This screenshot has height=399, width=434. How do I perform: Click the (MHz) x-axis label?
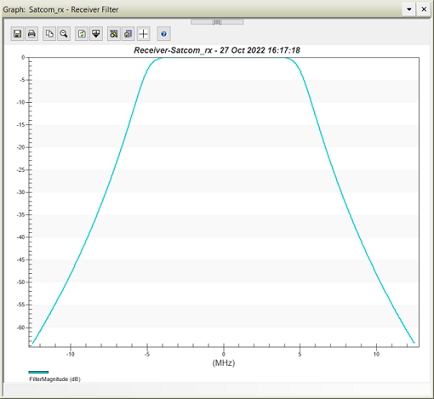coord(224,363)
